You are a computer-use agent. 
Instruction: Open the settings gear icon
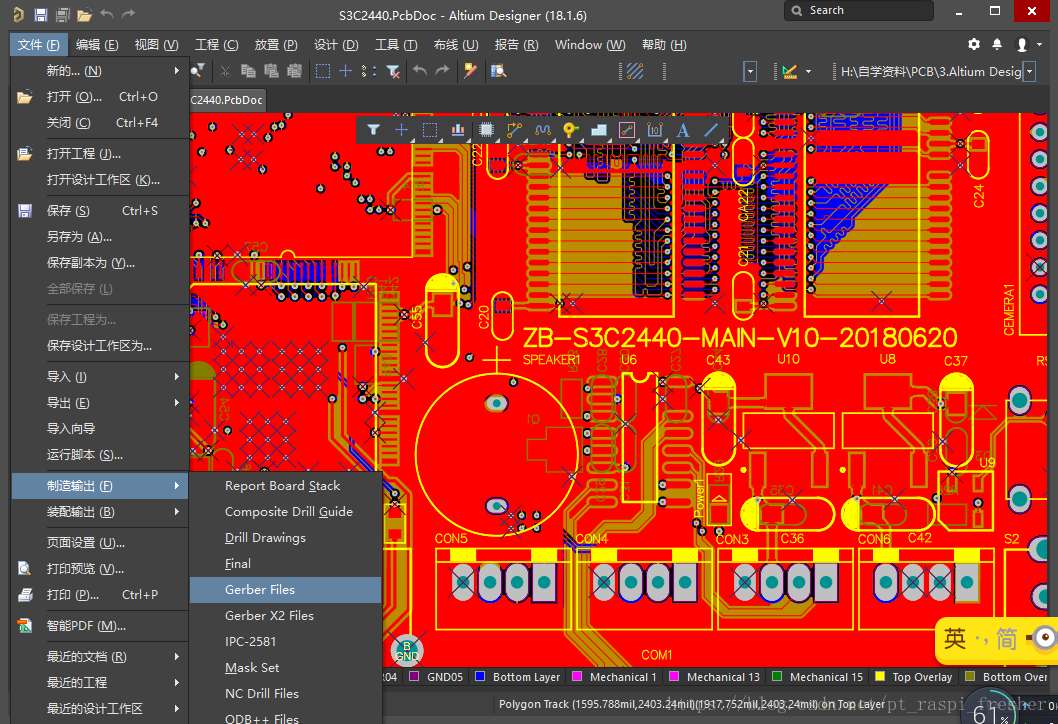(974, 44)
